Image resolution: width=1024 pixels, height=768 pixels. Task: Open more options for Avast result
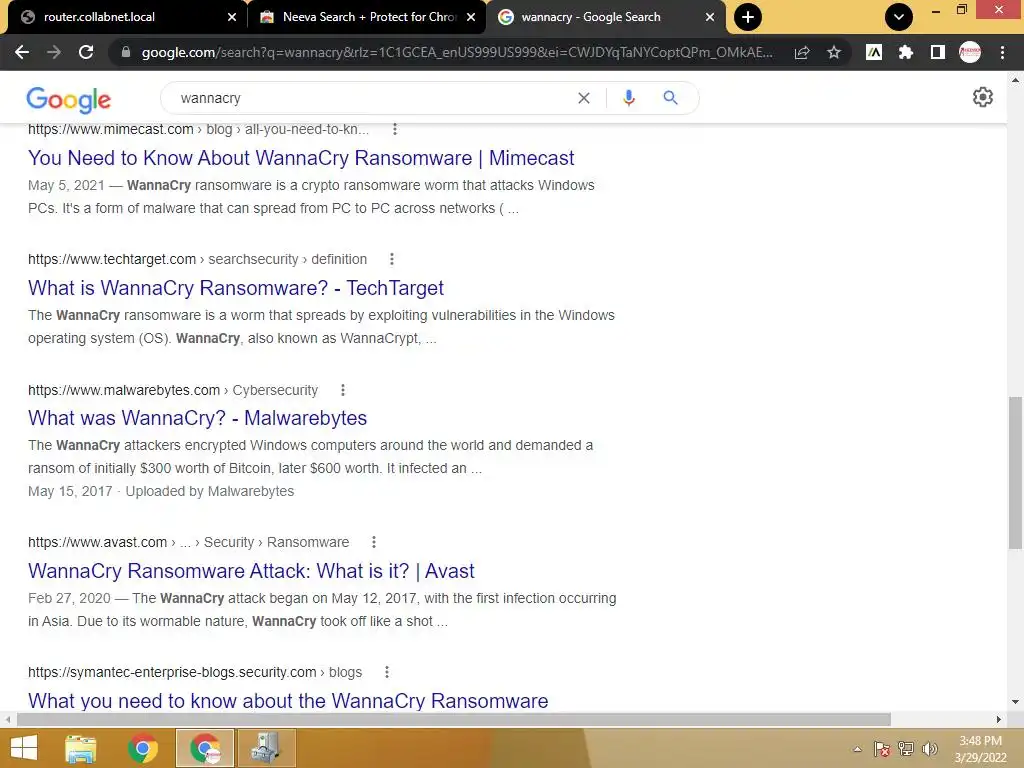pos(374,542)
